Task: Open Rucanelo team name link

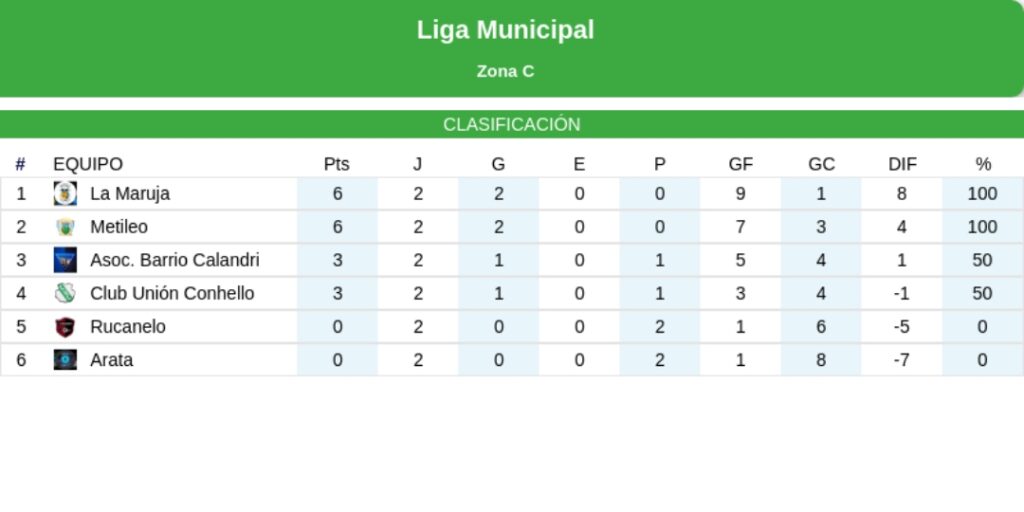Action: tap(128, 327)
